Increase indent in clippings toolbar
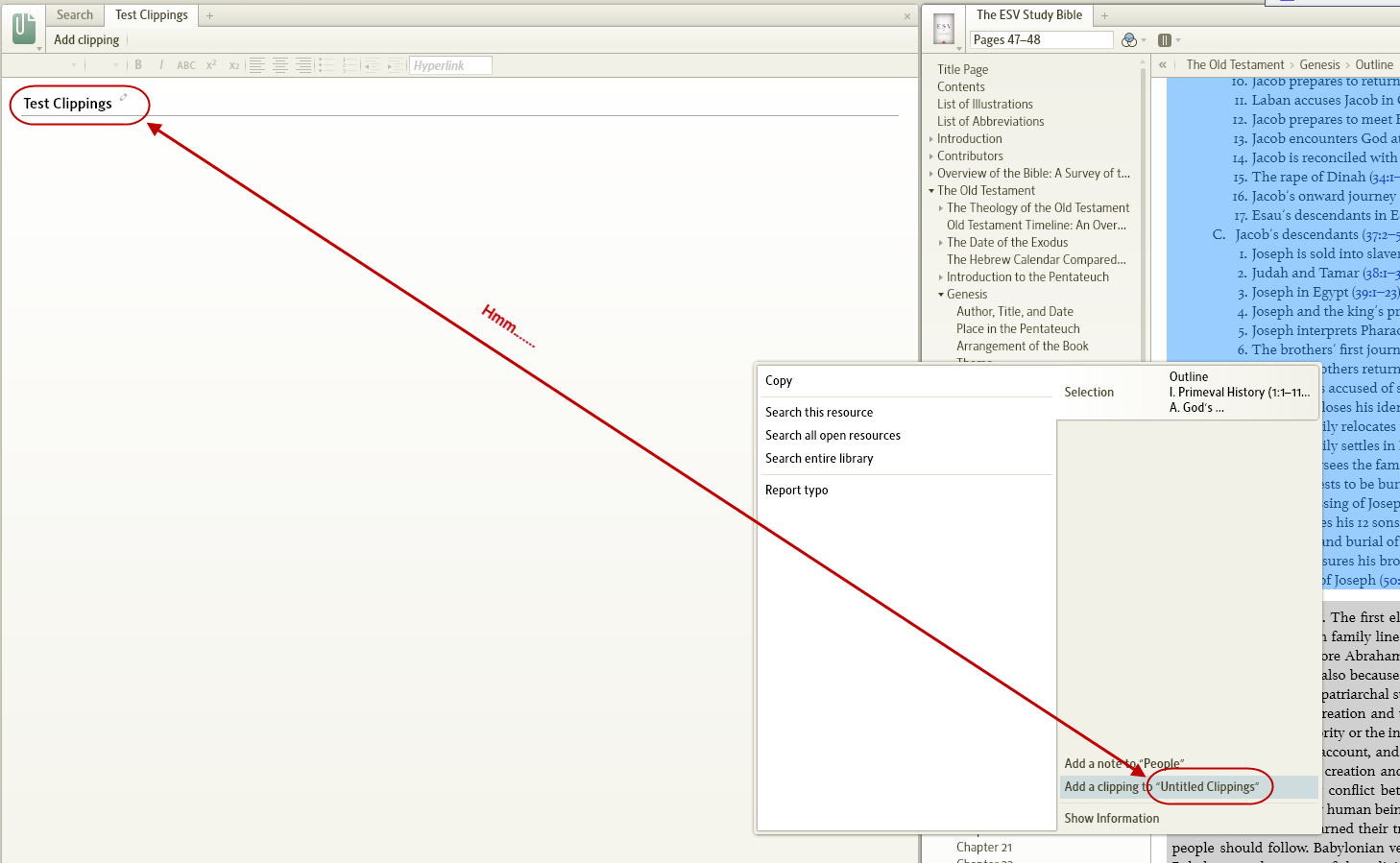1400x863 pixels. click(396, 65)
